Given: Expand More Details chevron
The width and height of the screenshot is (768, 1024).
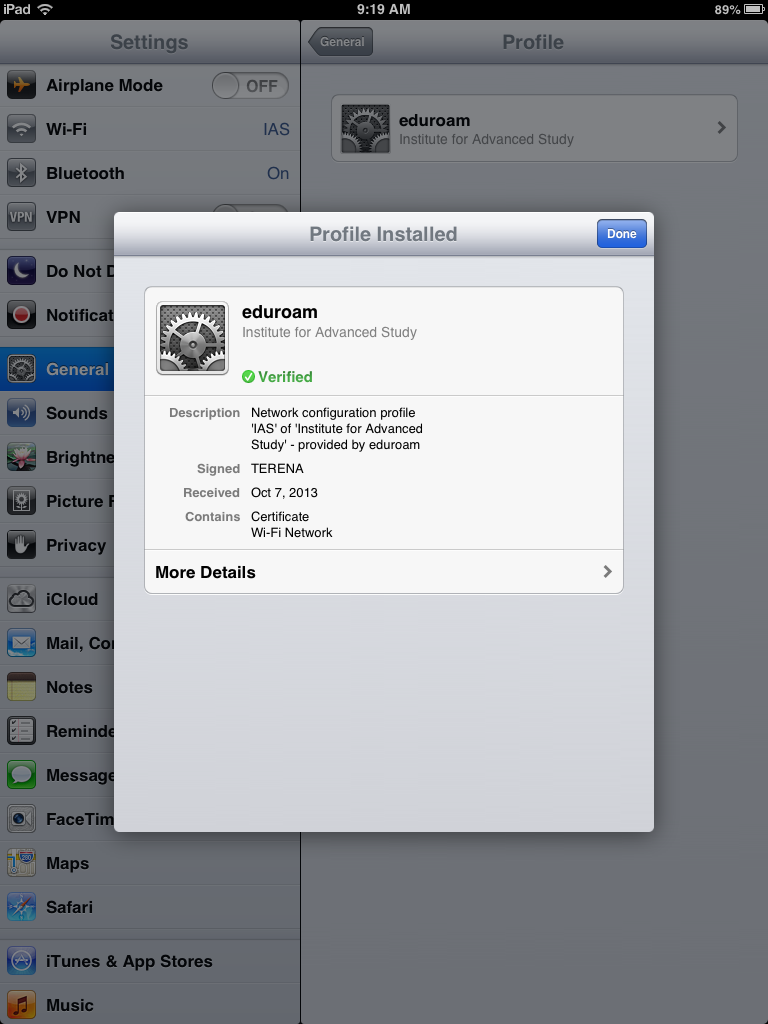Looking at the screenshot, I should [x=607, y=571].
